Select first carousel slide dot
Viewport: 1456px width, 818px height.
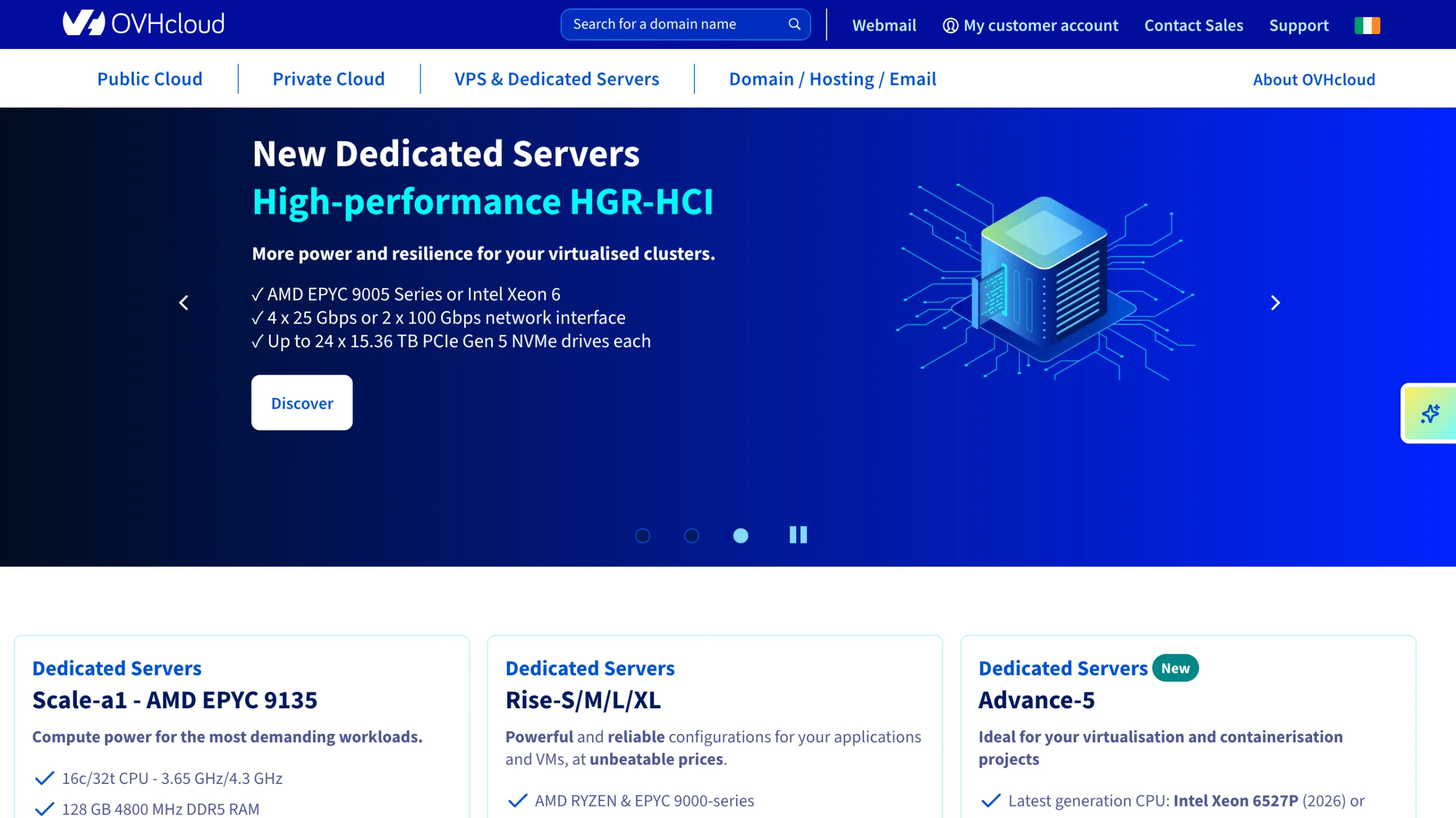pyautogui.click(x=643, y=535)
